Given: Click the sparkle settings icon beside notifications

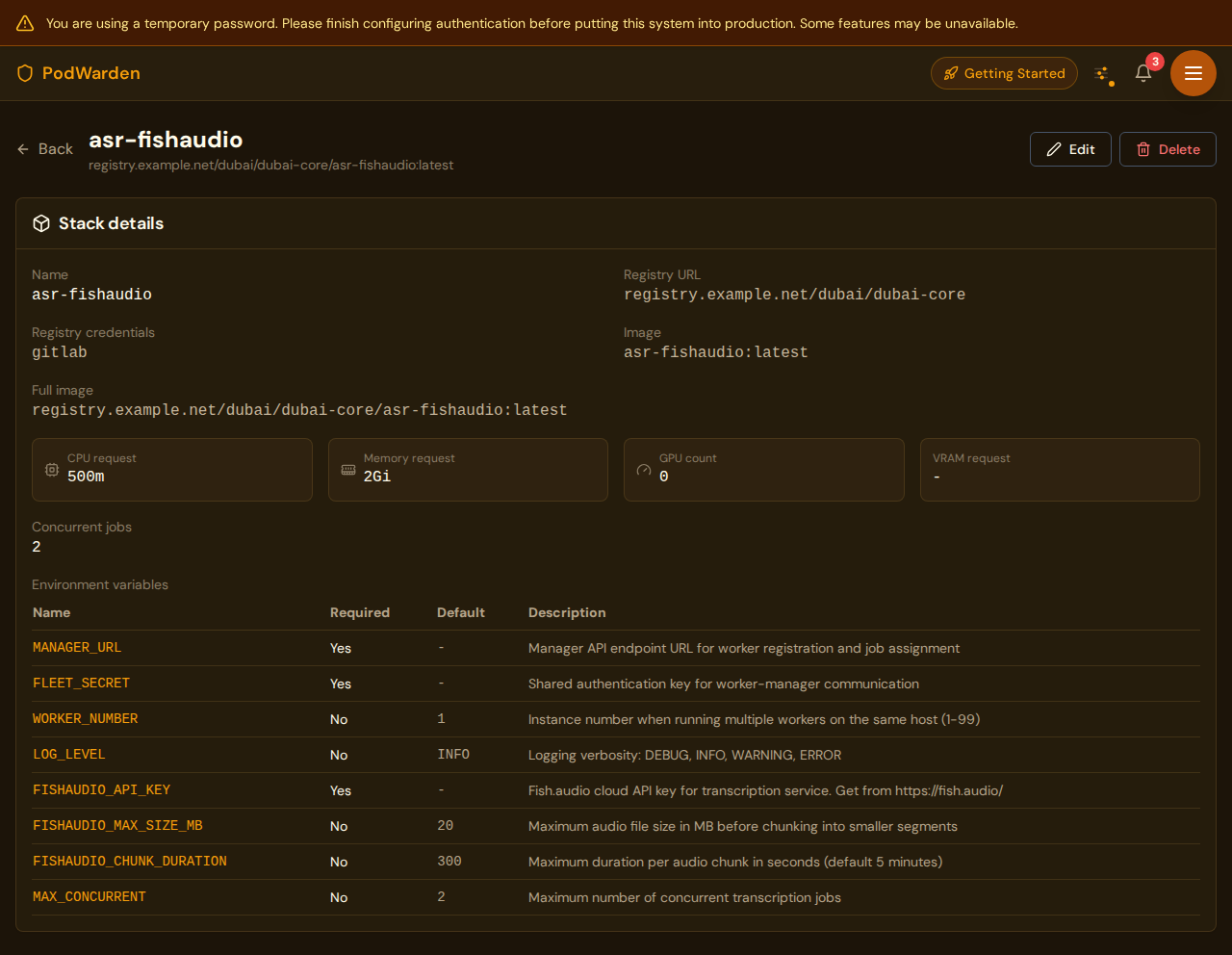Looking at the screenshot, I should coord(1103,73).
